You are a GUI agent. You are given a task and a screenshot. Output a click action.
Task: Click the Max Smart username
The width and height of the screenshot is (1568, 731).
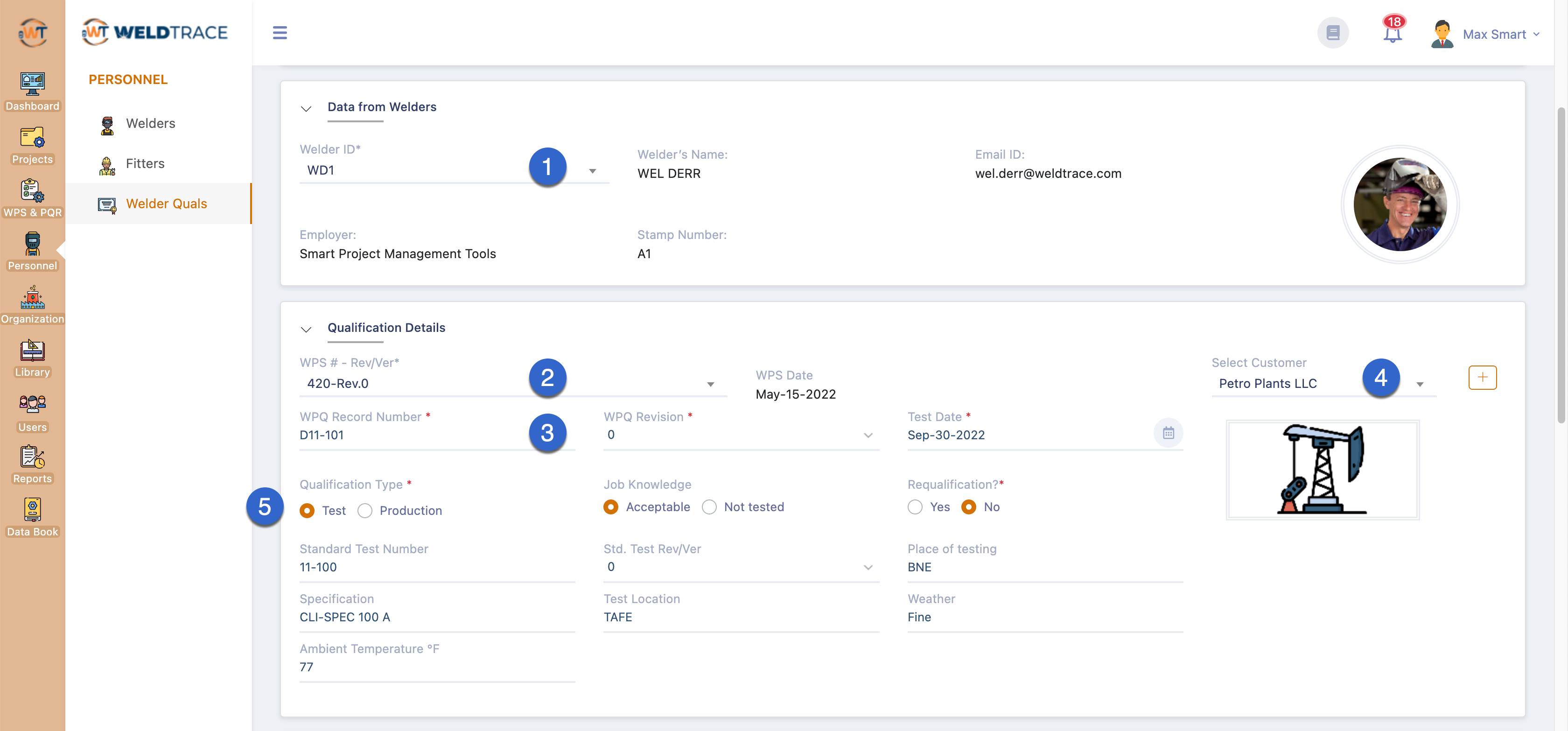tap(1494, 34)
